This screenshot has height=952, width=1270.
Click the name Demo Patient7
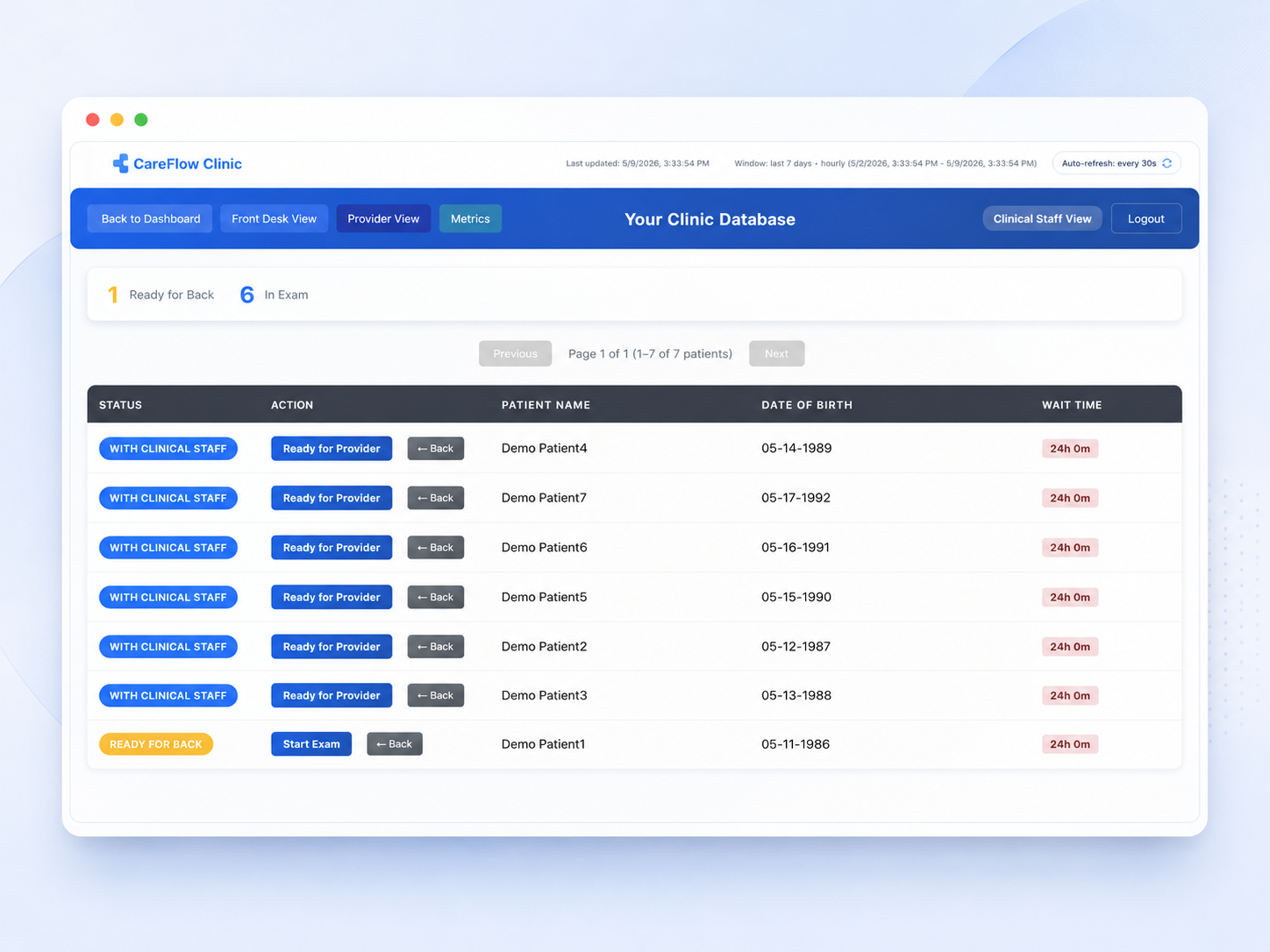pos(544,498)
